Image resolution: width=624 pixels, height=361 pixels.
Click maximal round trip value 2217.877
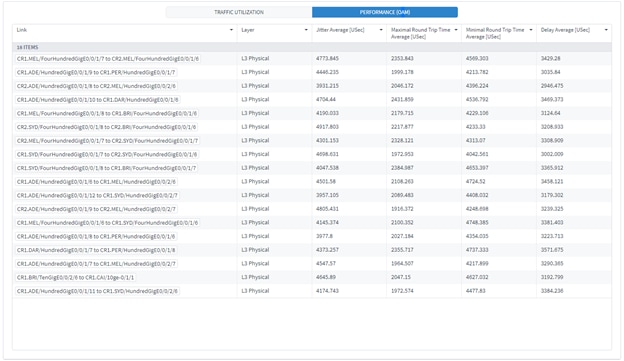(402, 127)
